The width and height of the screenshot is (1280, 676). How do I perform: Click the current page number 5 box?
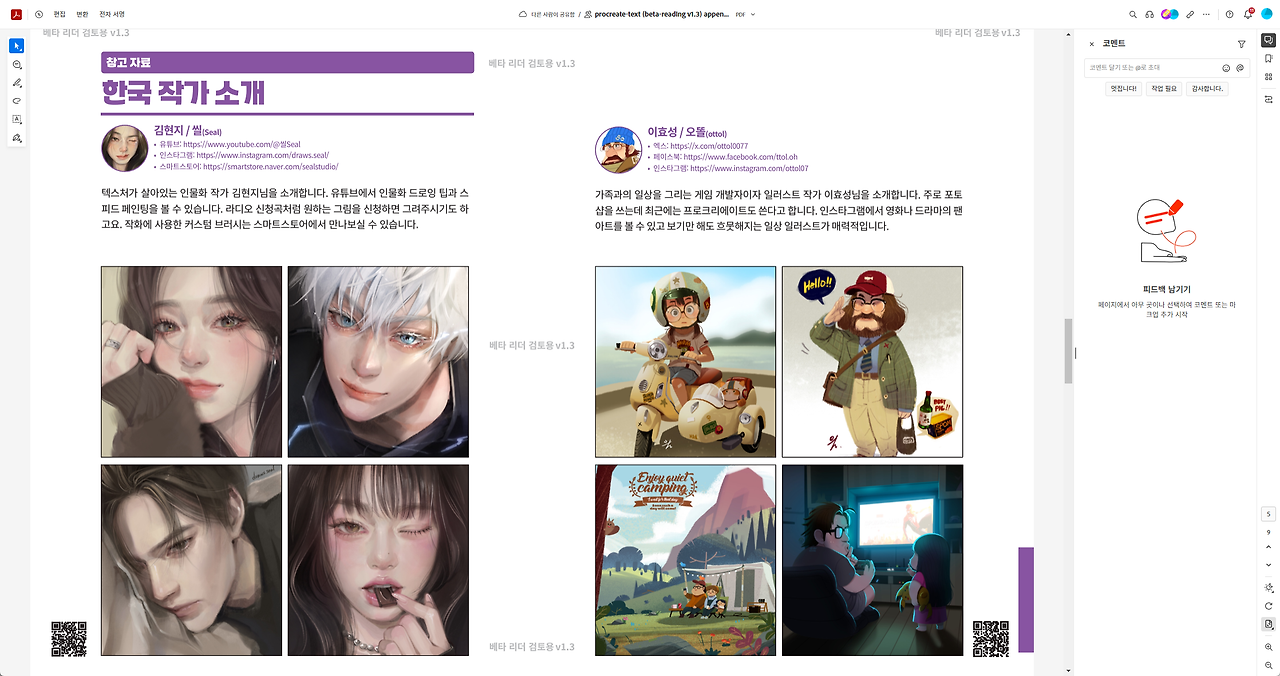pos(1268,514)
